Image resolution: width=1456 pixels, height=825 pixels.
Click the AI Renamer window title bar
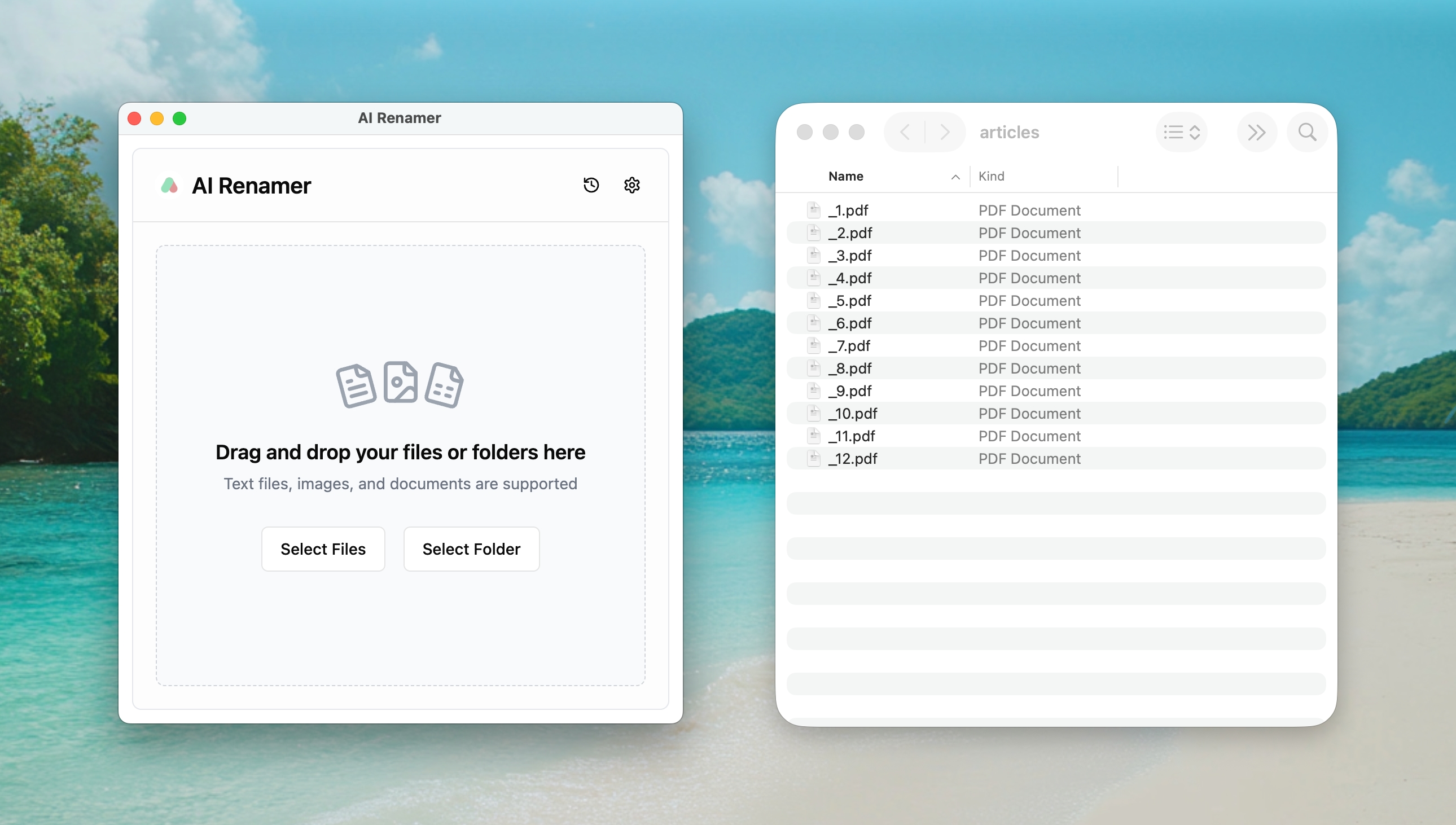[x=400, y=118]
